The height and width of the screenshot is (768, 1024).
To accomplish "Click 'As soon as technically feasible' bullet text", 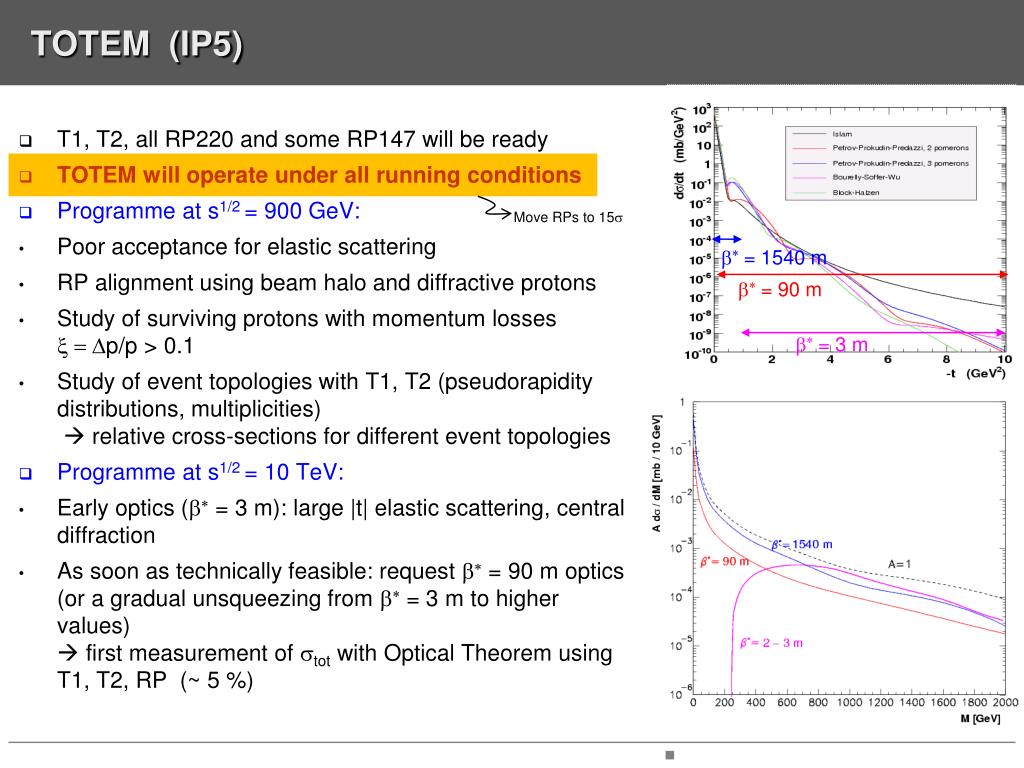I will 340,598.
